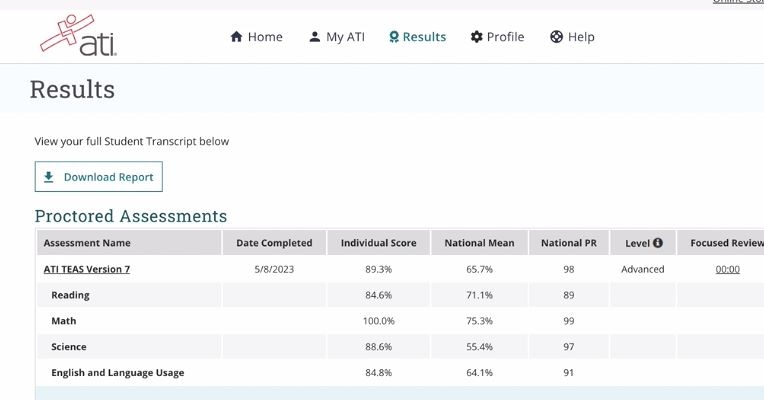Click the Science National PR 97
The height and width of the screenshot is (400, 764).
569,346
